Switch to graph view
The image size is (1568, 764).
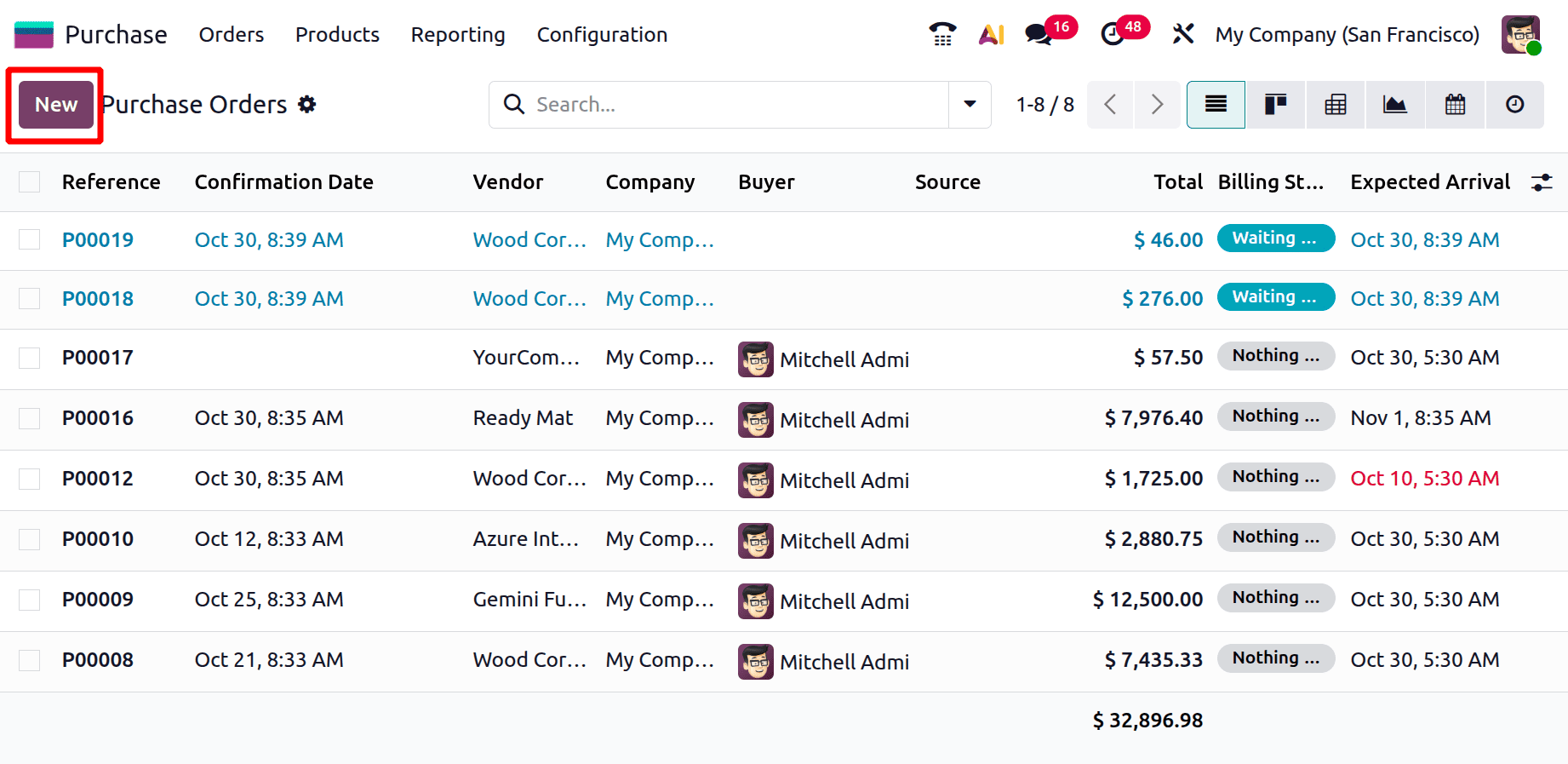click(x=1395, y=105)
